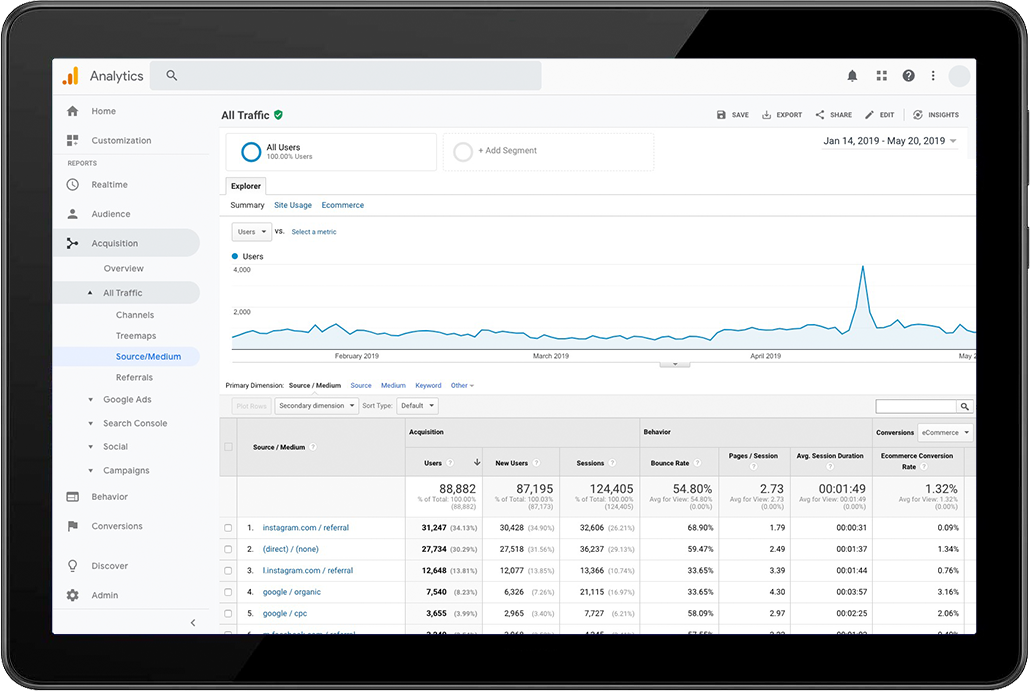This screenshot has width=1030, height=691.
Task: Switch to Ecommerce tab
Action: [x=342, y=205]
